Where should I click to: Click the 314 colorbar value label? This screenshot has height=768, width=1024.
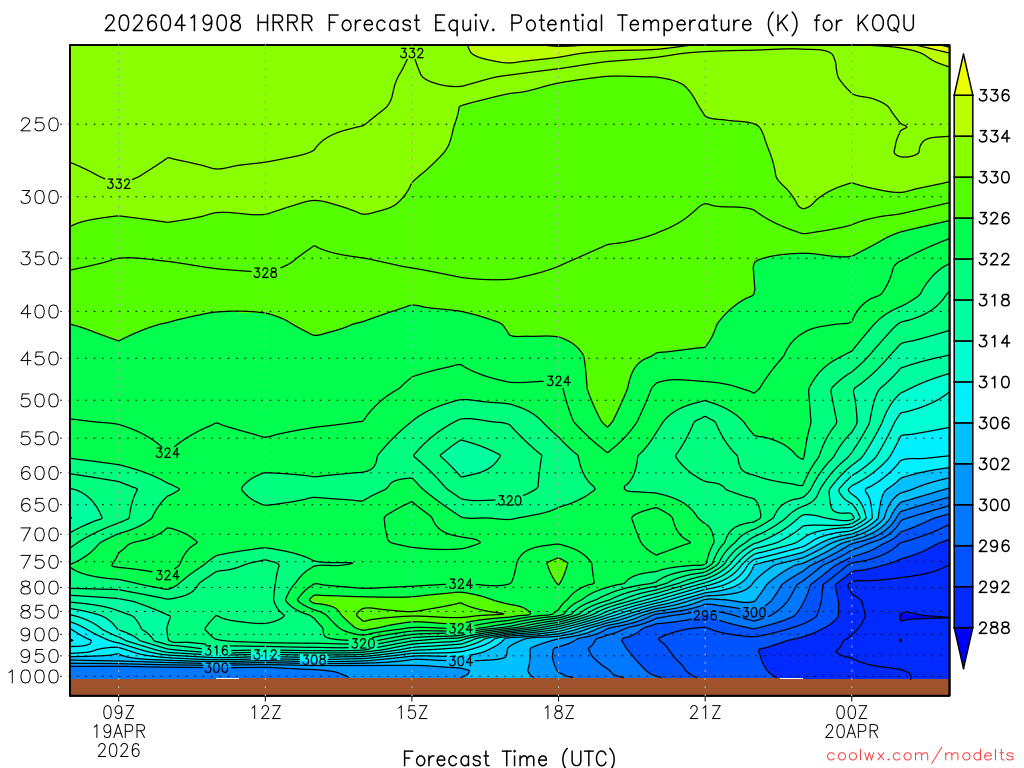[x=994, y=341]
